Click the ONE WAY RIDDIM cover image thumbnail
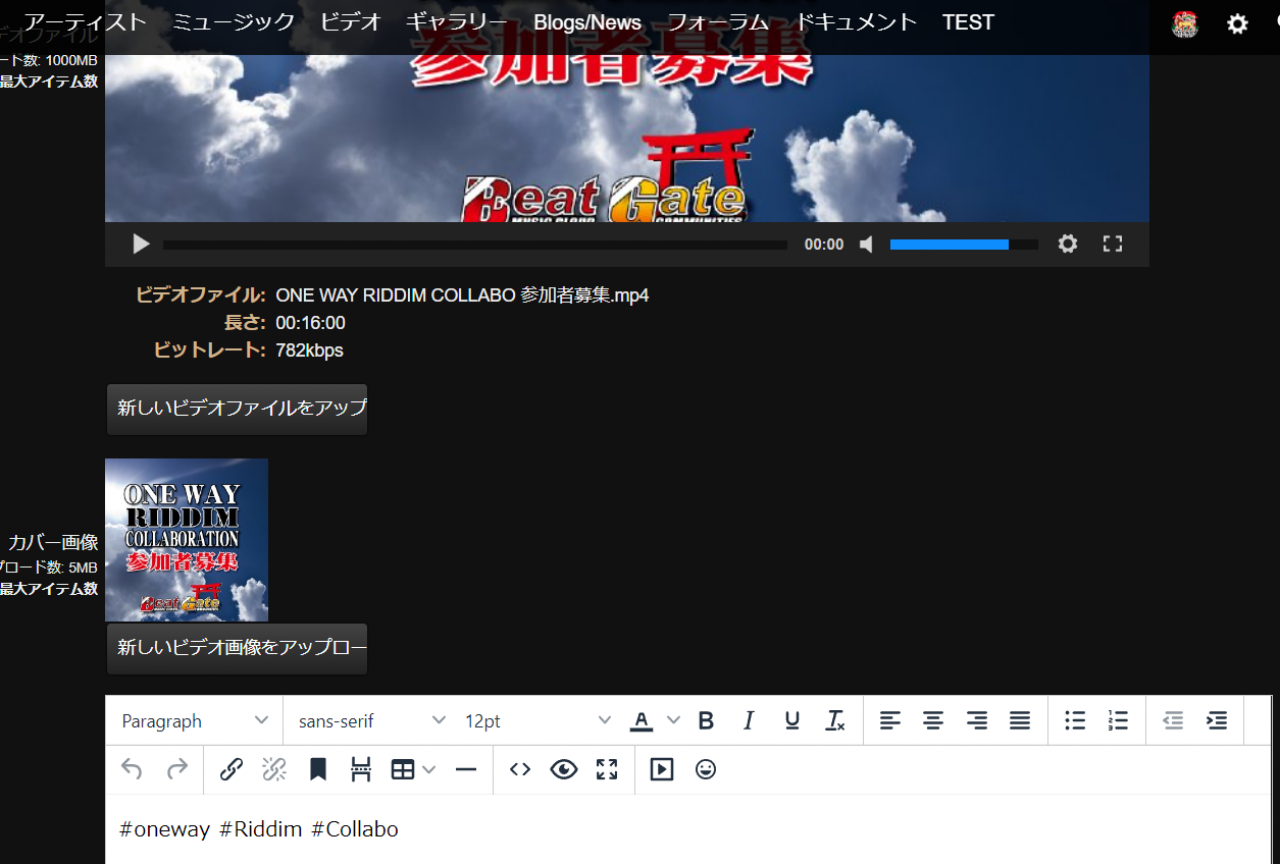Image resolution: width=1280 pixels, height=864 pixels. click(187, 540)
